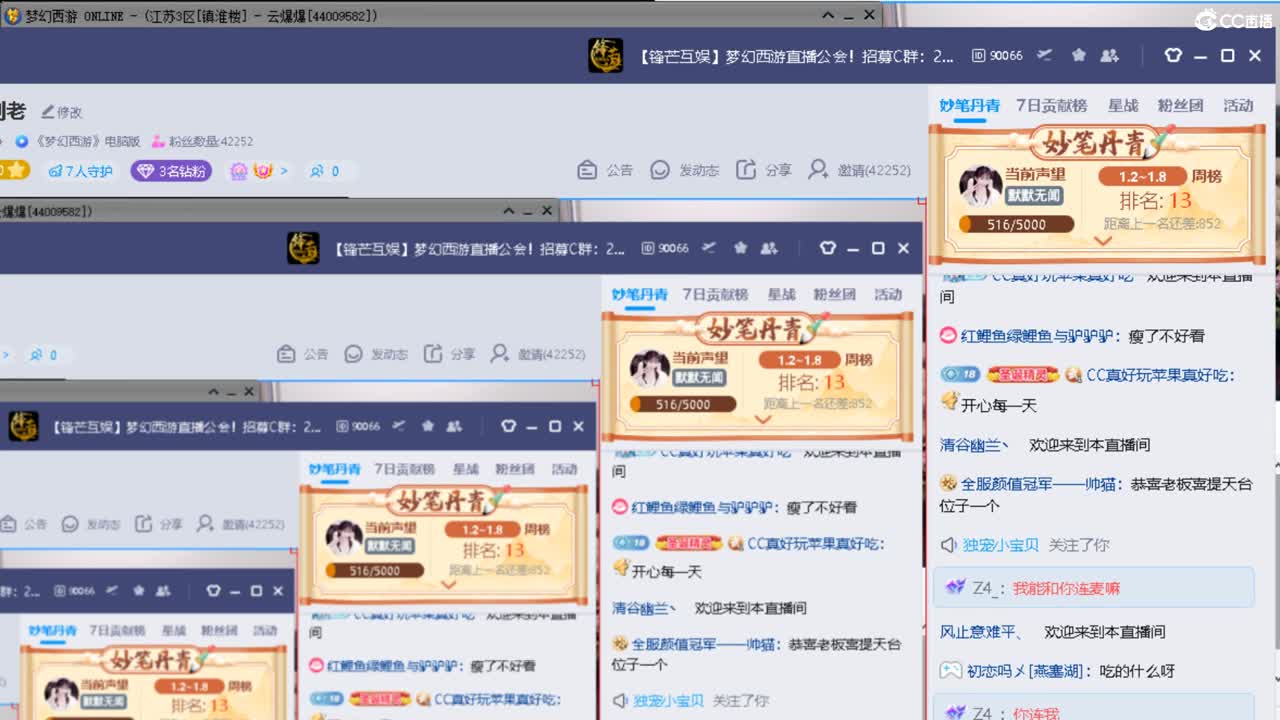Expand outermost 妙笔丹青 banner down chevron
Viewport: 1280px width, 720px height.
pos(1103,241)
